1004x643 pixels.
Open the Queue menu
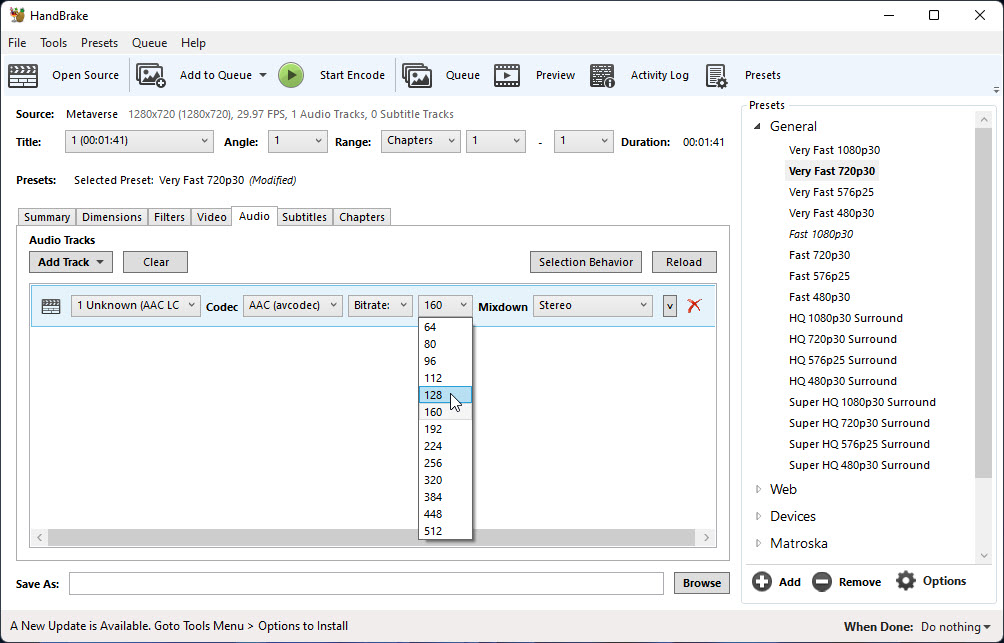pos(149,43)
